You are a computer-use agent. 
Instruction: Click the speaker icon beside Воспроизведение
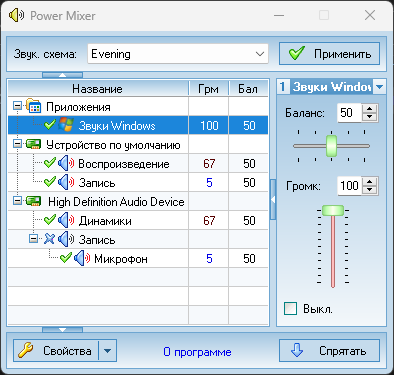coord(66,163)
